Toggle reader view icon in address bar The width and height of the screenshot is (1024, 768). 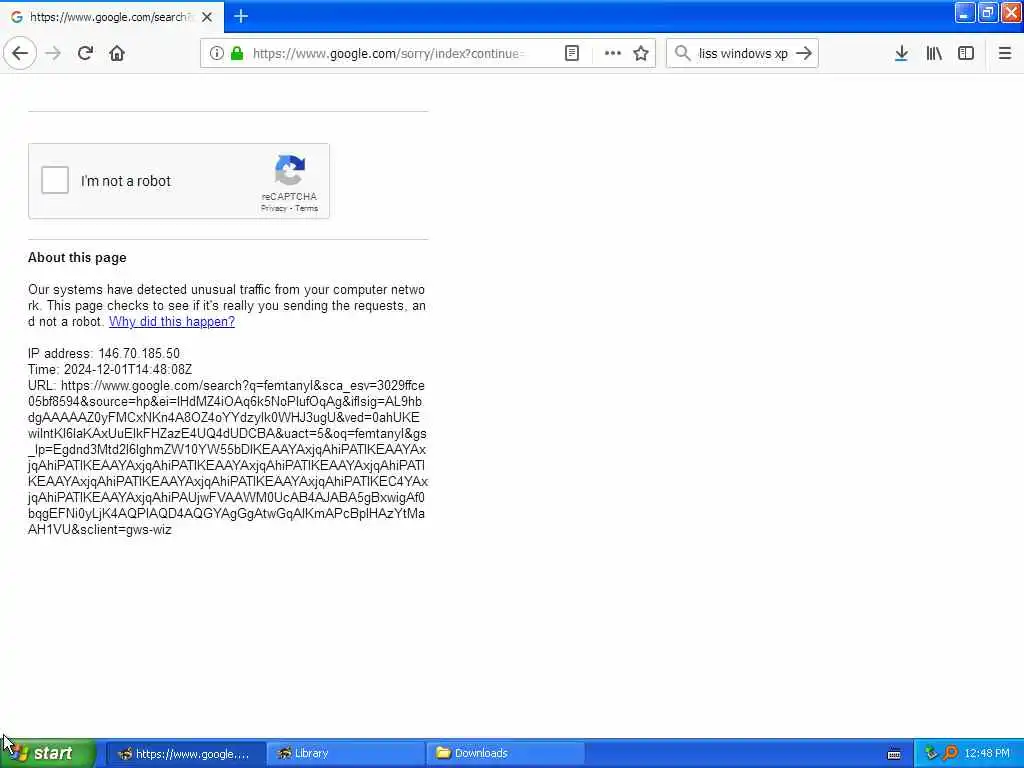pos(571,54)
